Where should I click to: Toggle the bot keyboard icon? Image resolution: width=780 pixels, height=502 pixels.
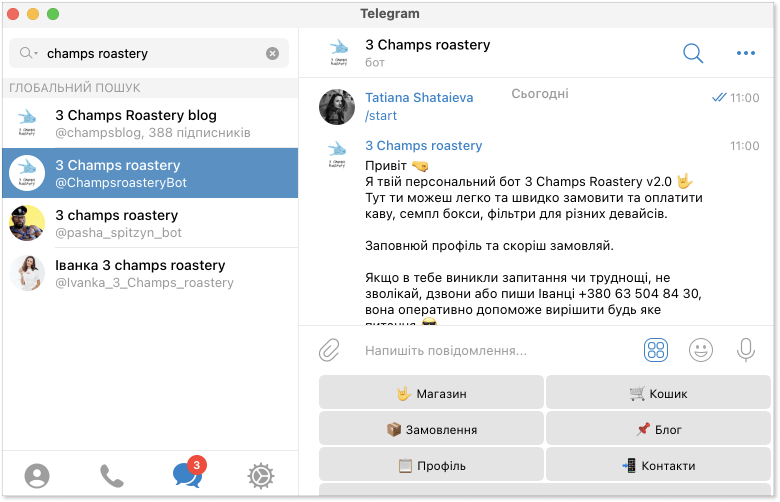(x=656, y=350)
